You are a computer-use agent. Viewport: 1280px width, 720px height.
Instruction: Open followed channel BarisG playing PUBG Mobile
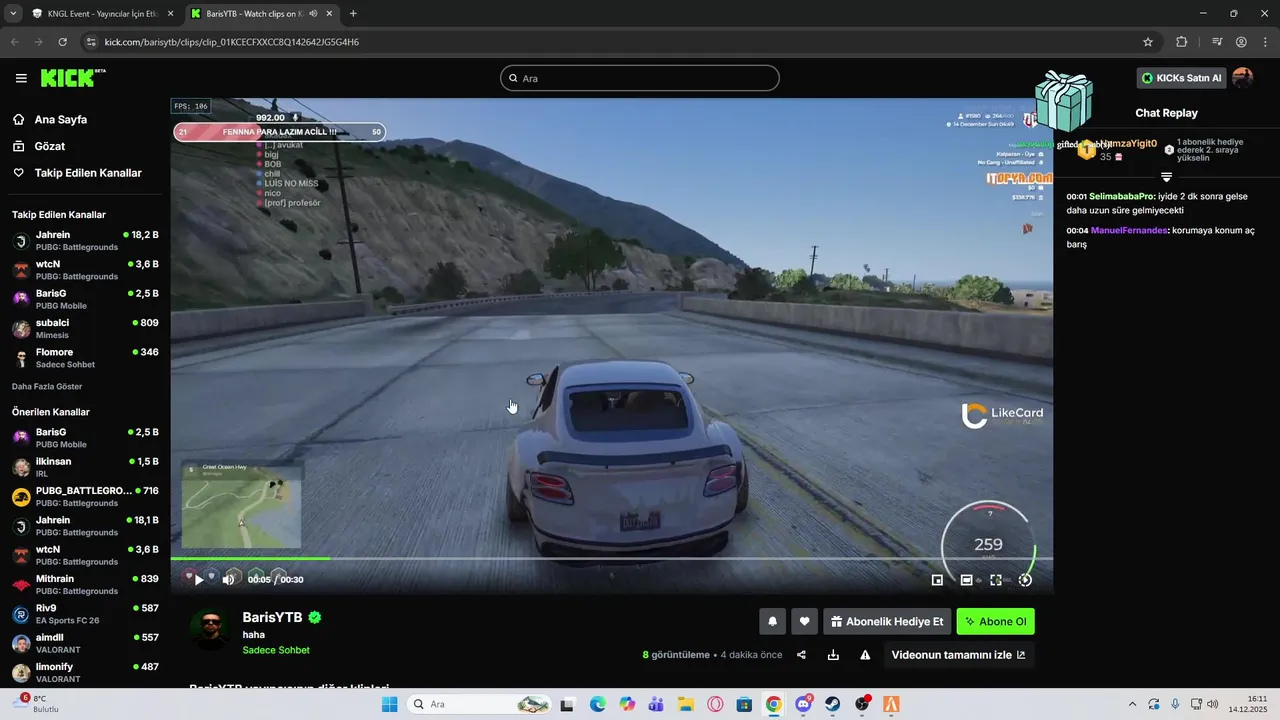point(85,299)
